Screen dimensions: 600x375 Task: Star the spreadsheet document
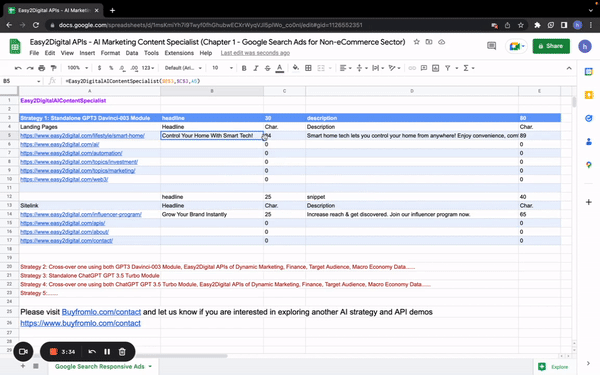coord(417,42)
